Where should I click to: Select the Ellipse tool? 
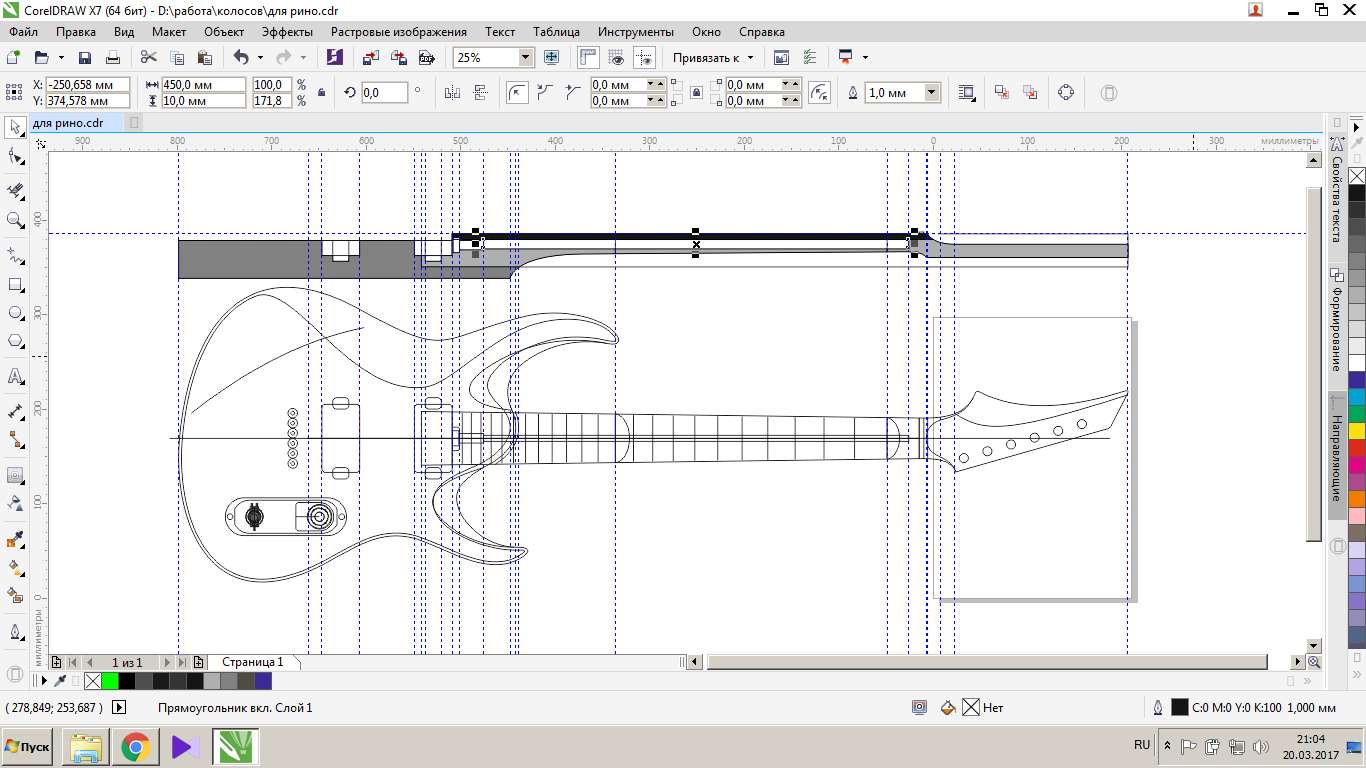(15, 313)
